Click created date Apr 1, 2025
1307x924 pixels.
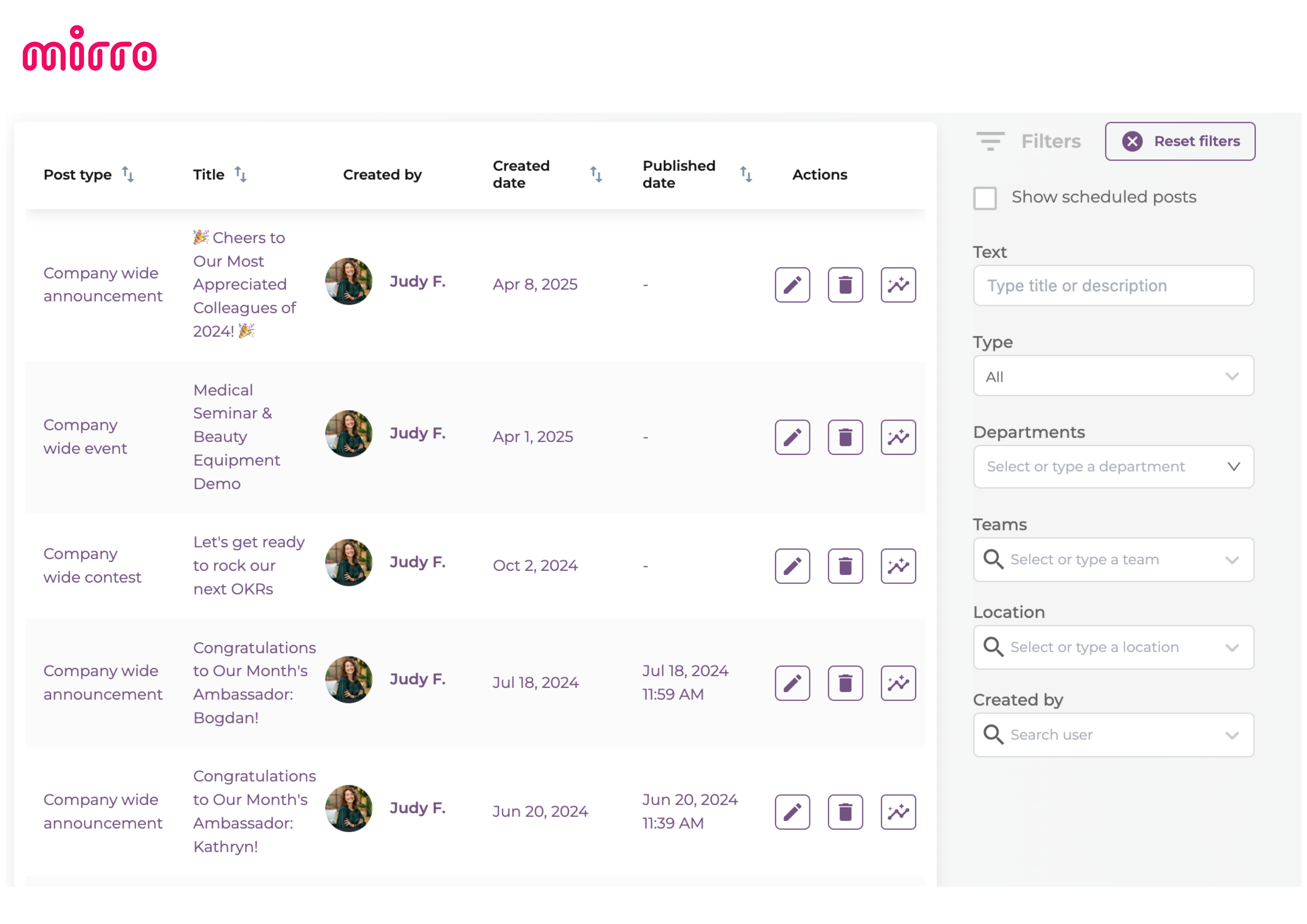click(533, 437)
